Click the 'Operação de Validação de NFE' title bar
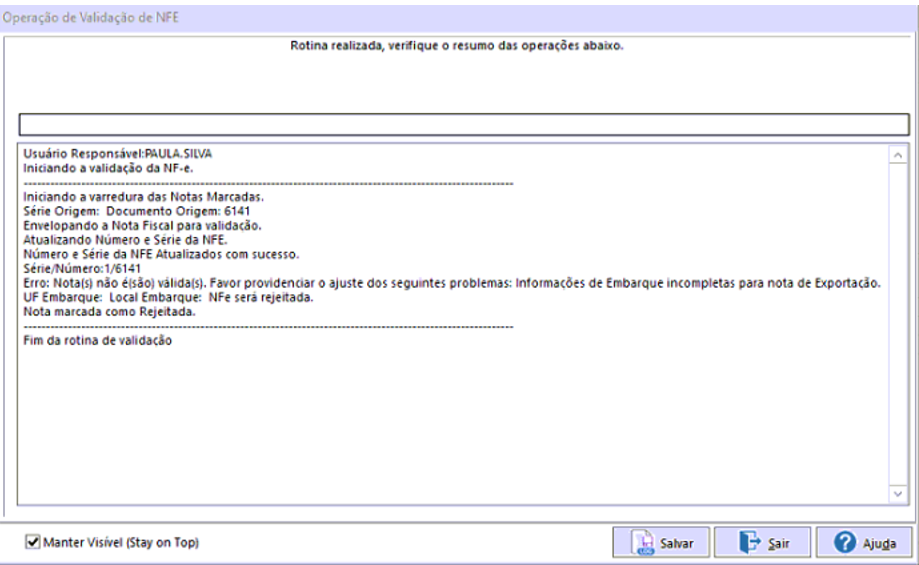Image resolution: width=919 pixels, height=565 pixels. (460, 18)
